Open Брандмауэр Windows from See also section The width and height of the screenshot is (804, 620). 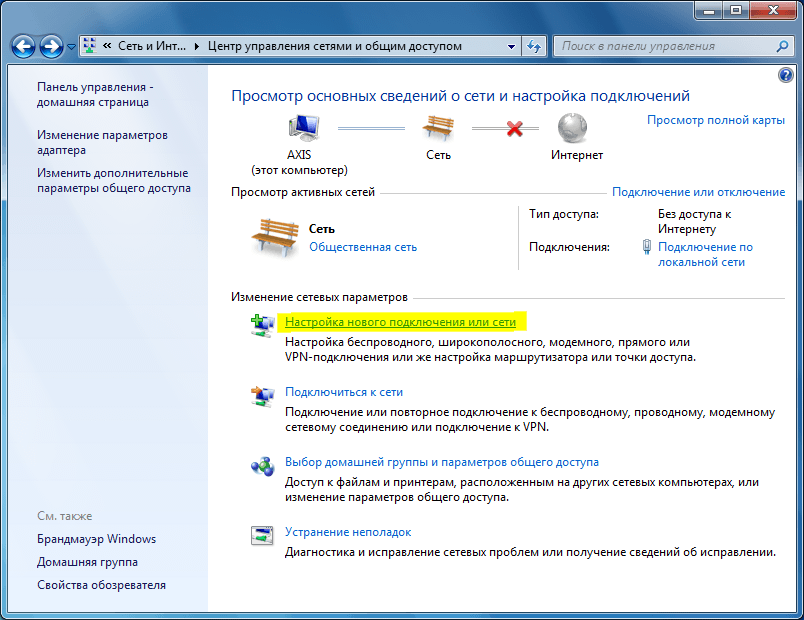[x=96, y=539]
